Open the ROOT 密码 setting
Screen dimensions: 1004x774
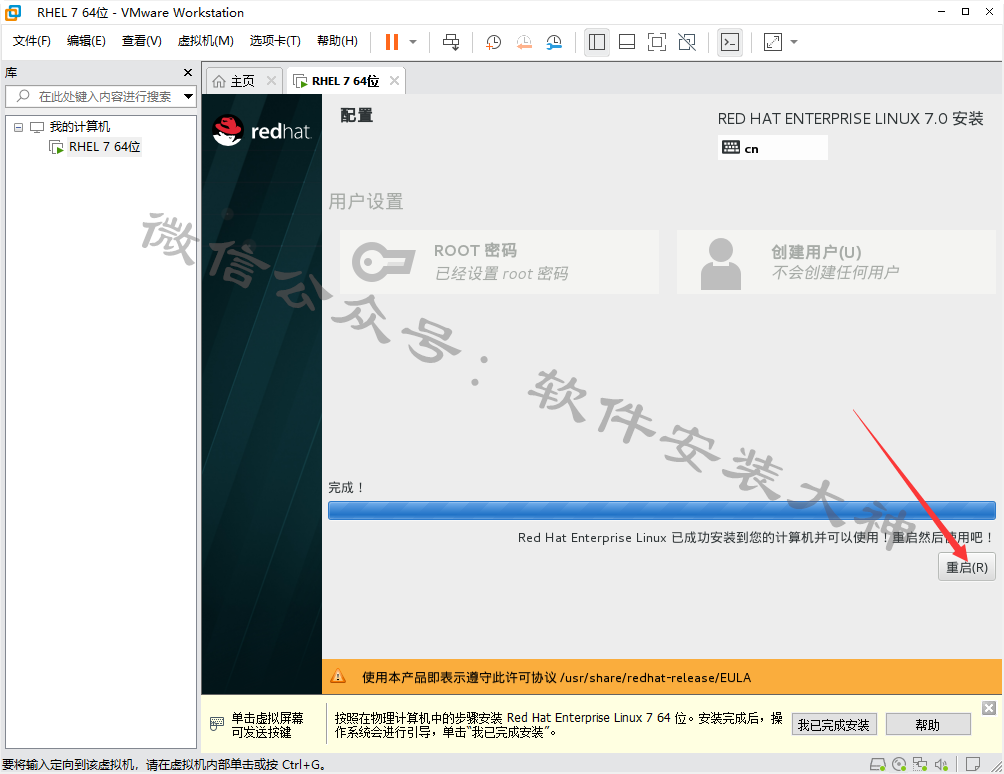(x=499, y=262)
